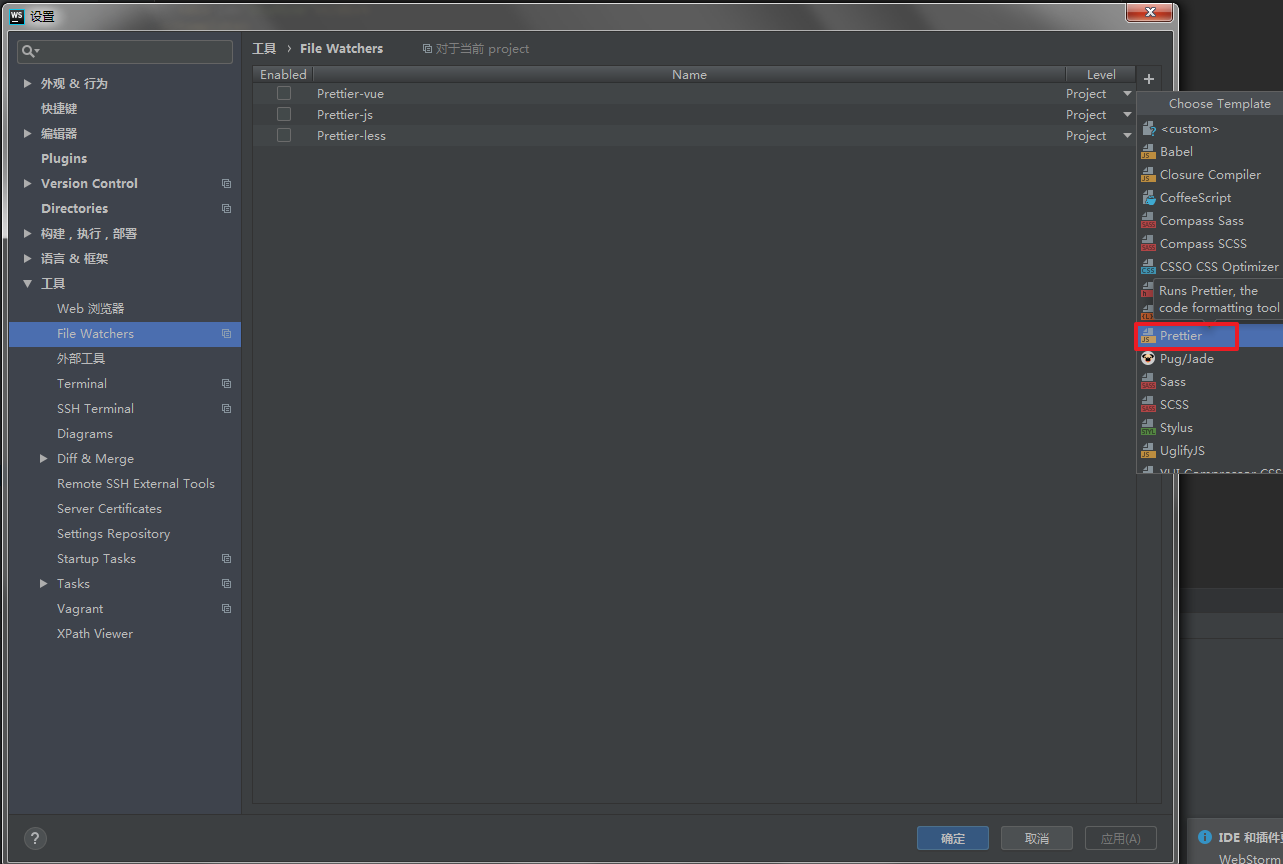Select the Stylus template icon
Image resolution: width=1283 pixels, height=864 pixels.
click(1149, 428)
